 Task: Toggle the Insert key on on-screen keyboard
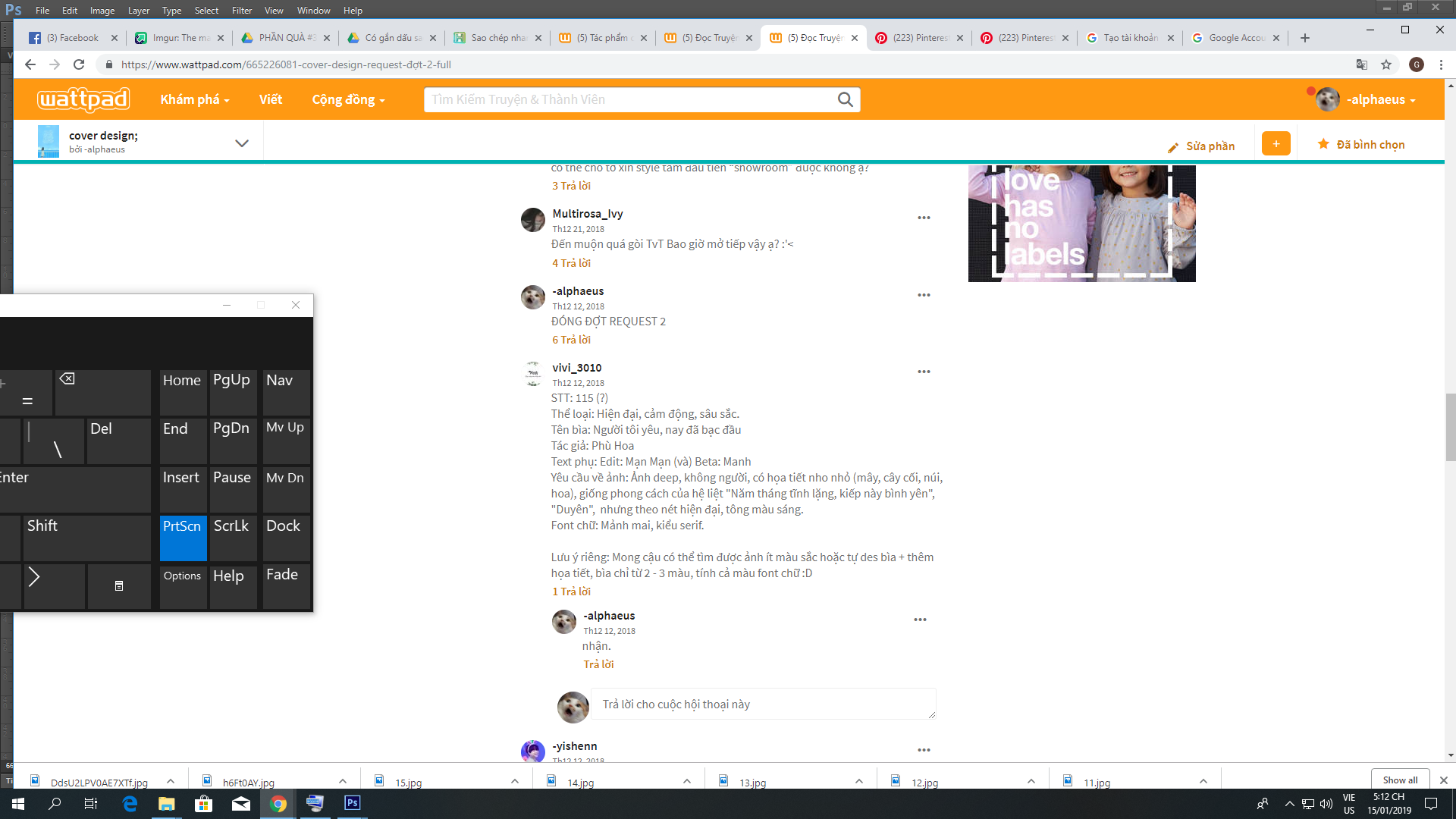(x=183, y=489)
